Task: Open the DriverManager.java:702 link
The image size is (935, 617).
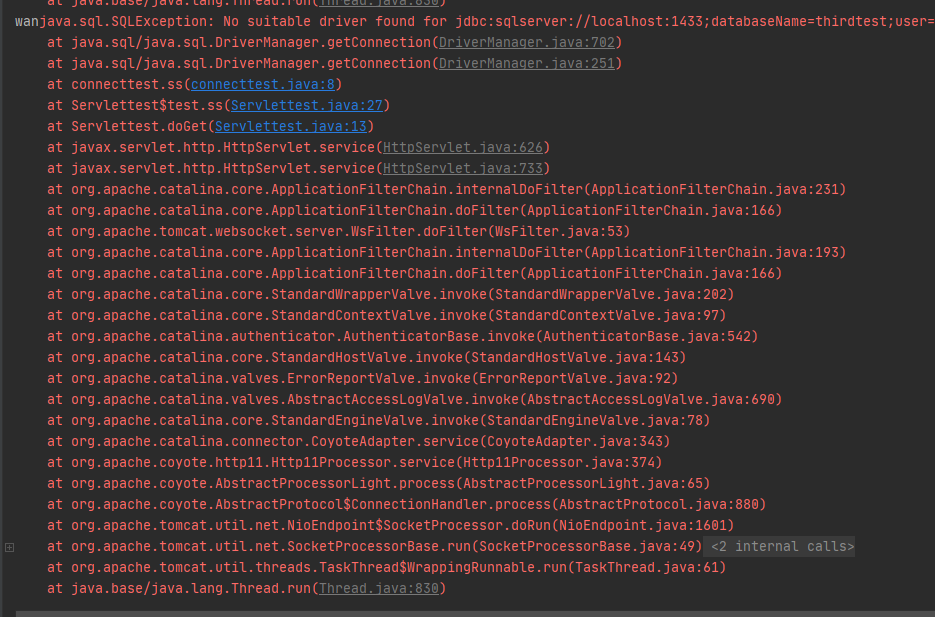Action: pos(527,42)
